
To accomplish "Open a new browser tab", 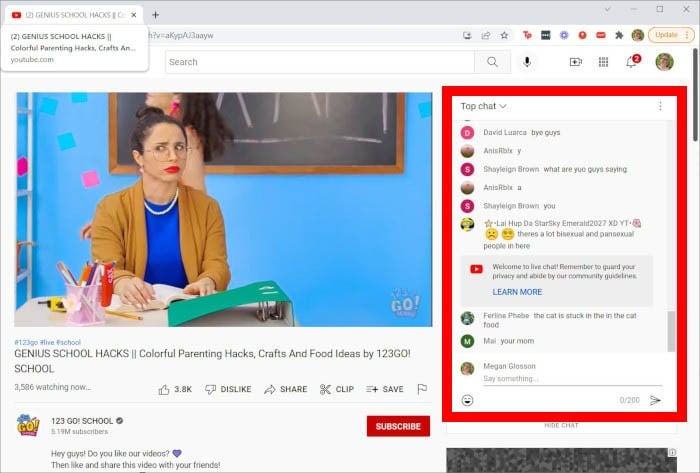I will 155,15.
